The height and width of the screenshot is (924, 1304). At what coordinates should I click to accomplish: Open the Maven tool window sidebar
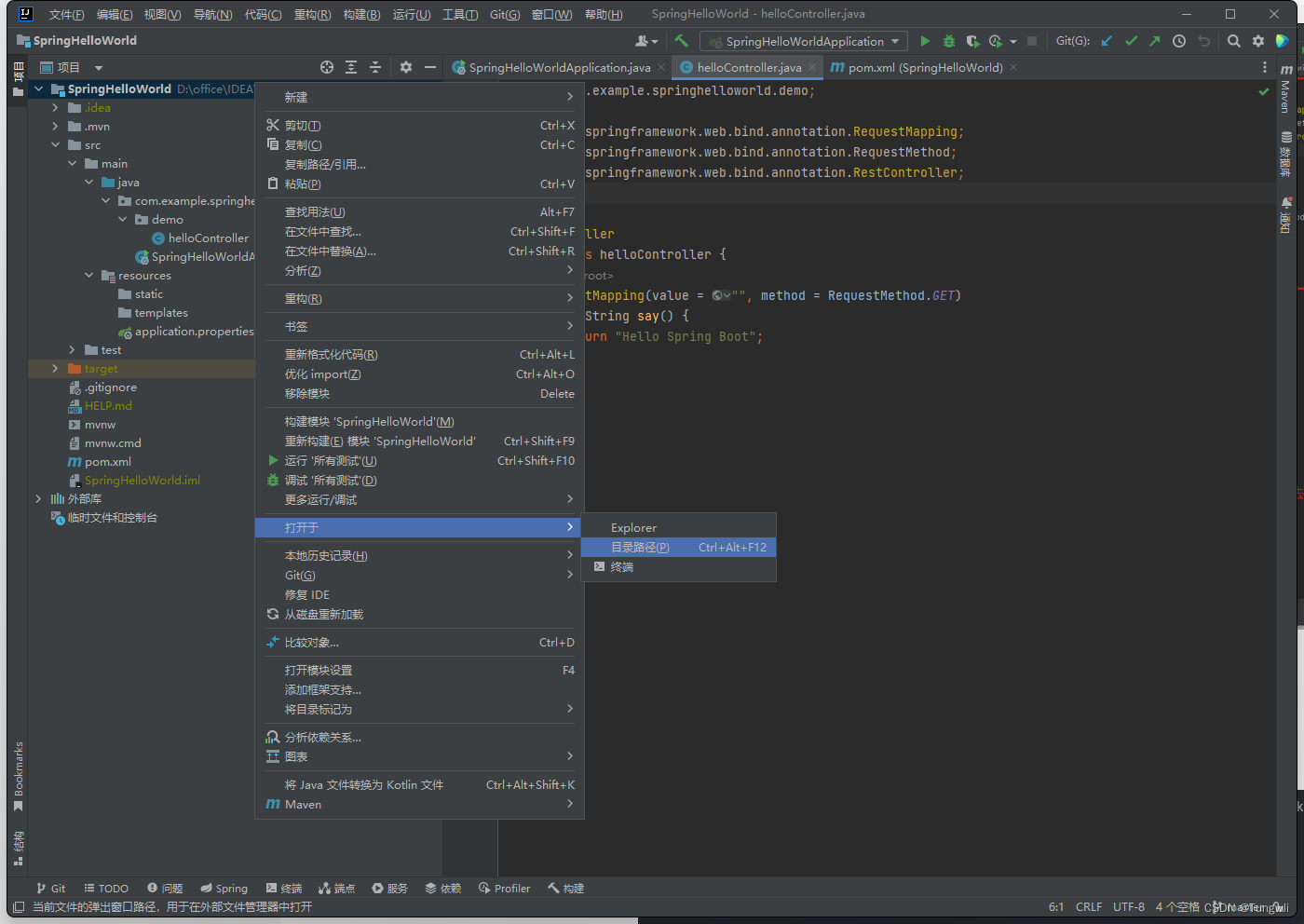(1286, 89)
